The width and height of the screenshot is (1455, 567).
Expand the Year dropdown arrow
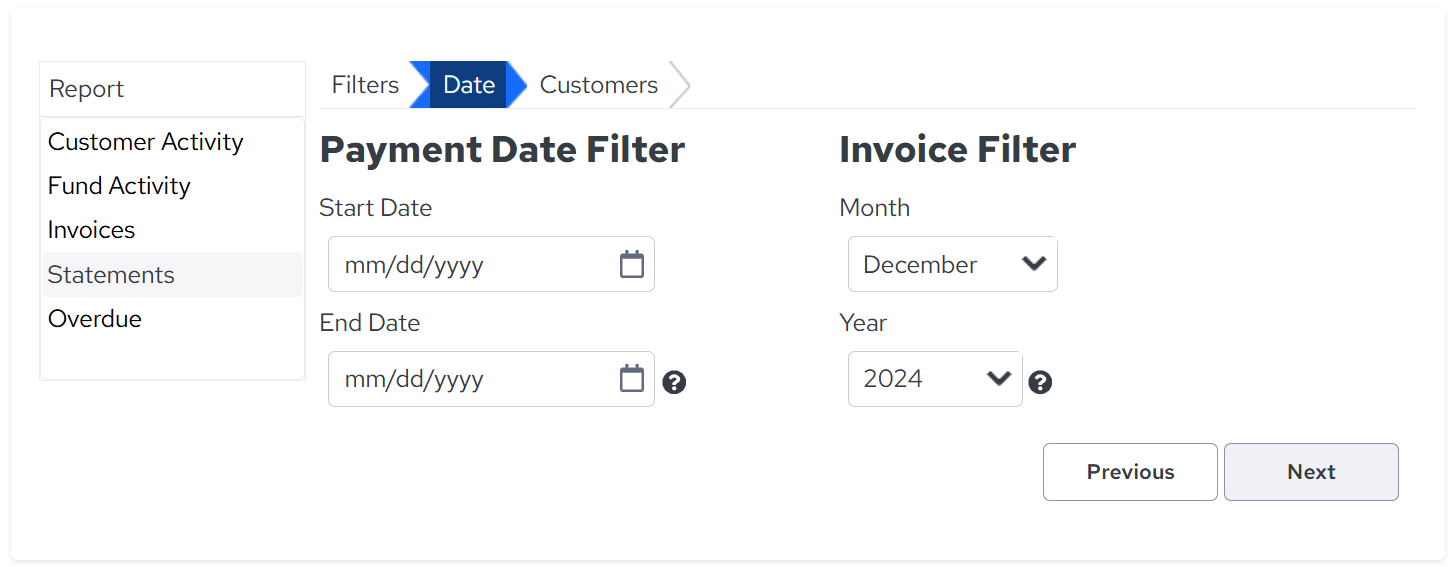click(999, 378)
